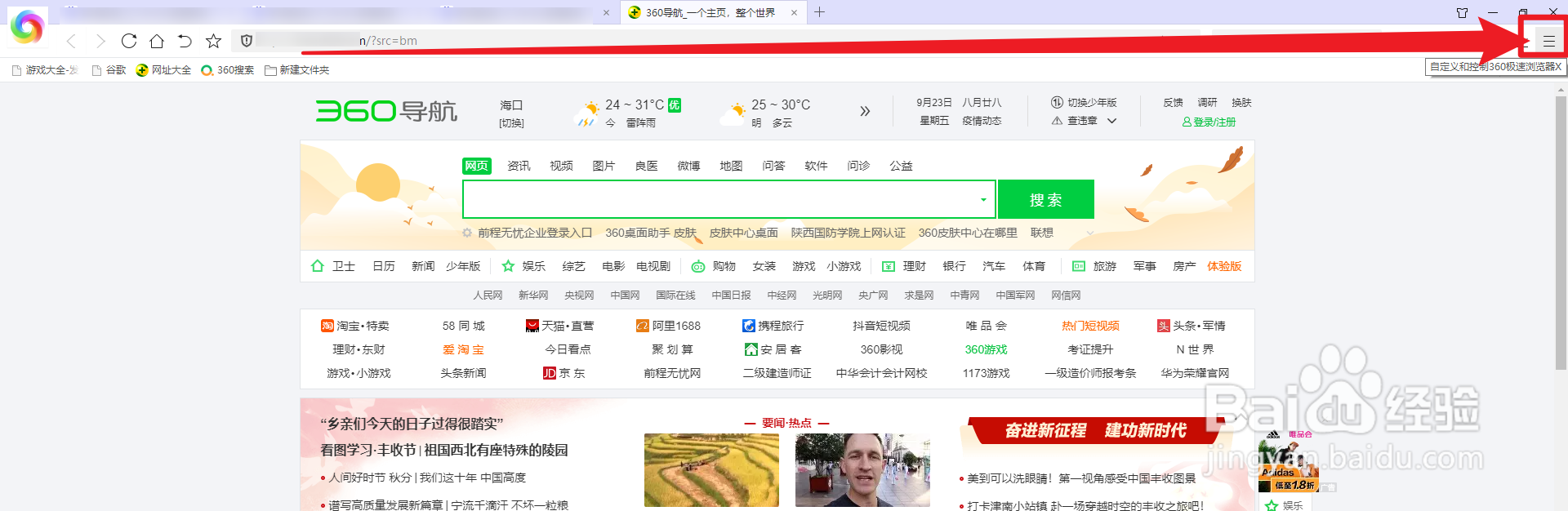Click hot-search settings gear icon

tap(467, 233)
